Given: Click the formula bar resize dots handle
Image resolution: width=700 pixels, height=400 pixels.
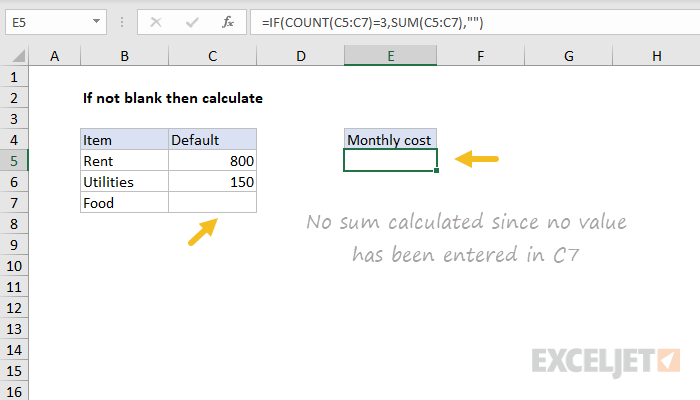Looking at the screenshot, I should point(122,22).
